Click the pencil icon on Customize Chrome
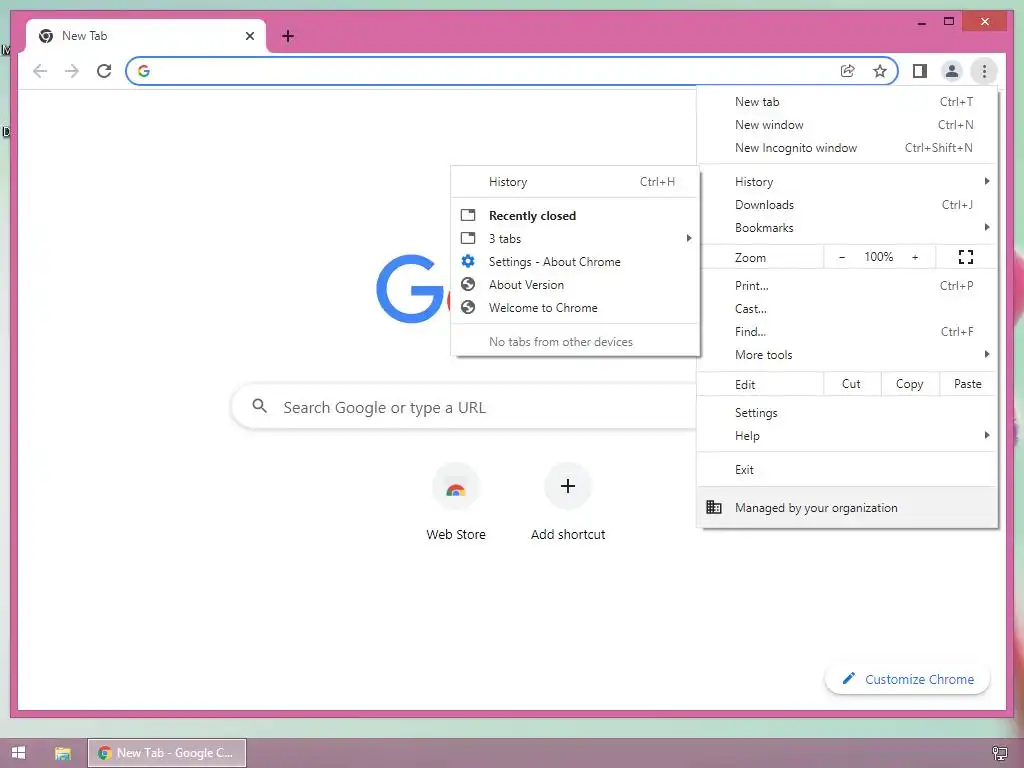This screenshot has width=1024, height=768. (848, 678)
